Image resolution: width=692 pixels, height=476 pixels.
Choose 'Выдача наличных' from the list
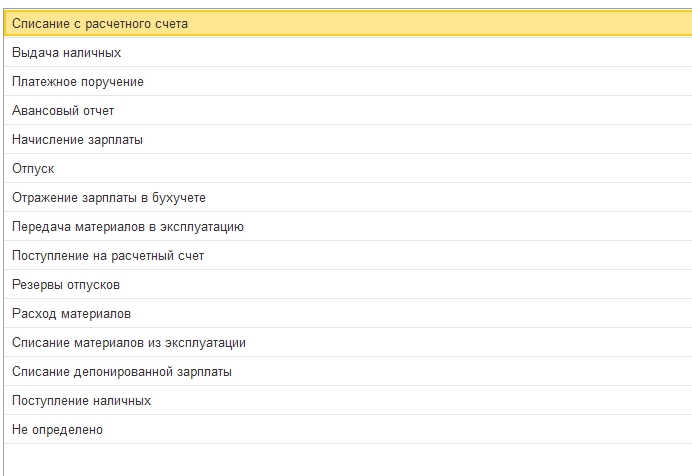(x=67, y=52)
